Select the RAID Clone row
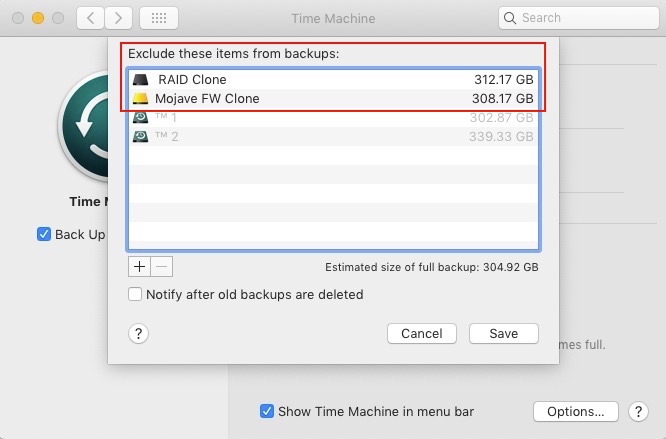The height and width of the screenshot is (439, 666). tap(333, 79)
